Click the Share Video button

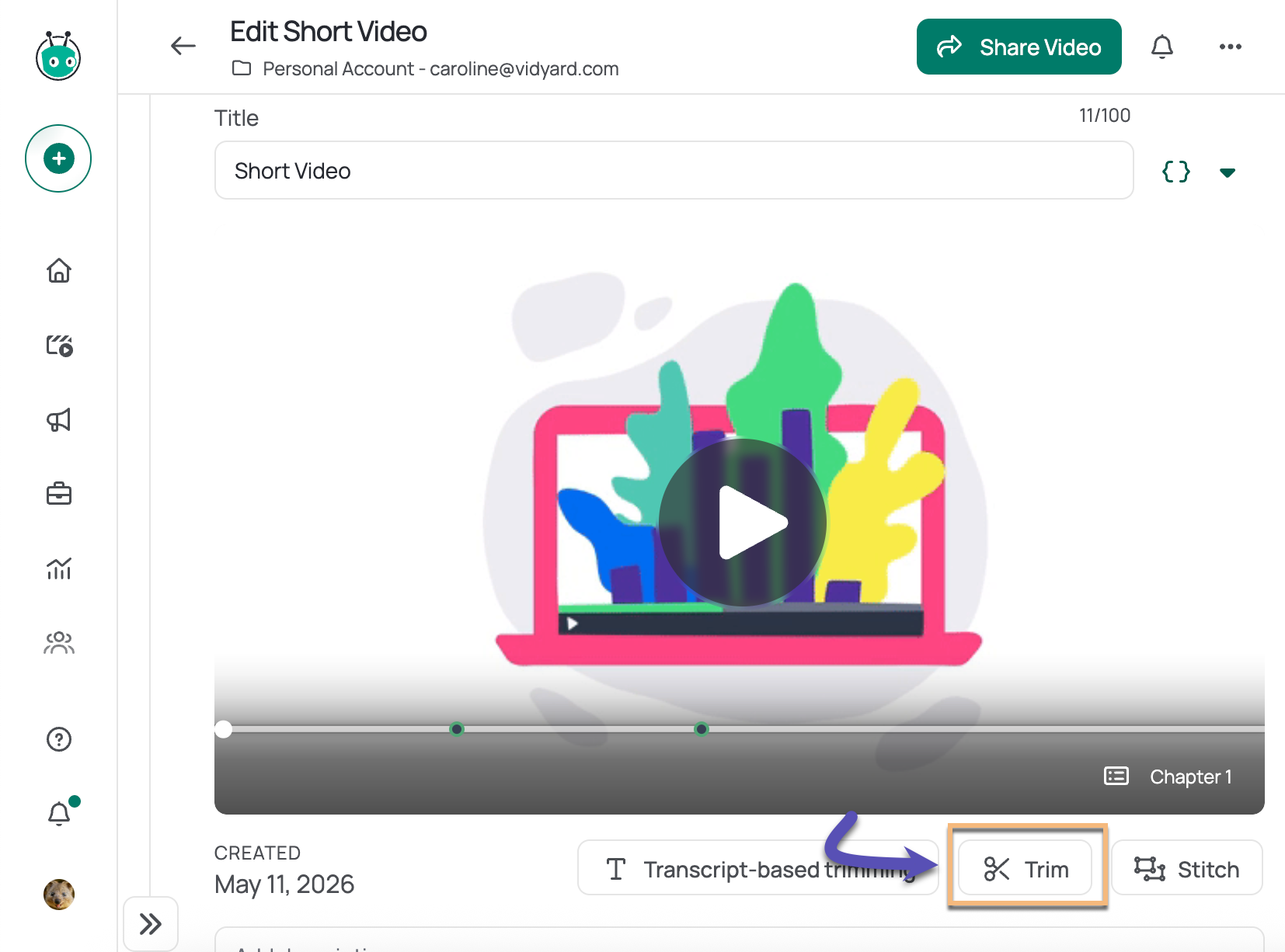[x=1019, y=47]
